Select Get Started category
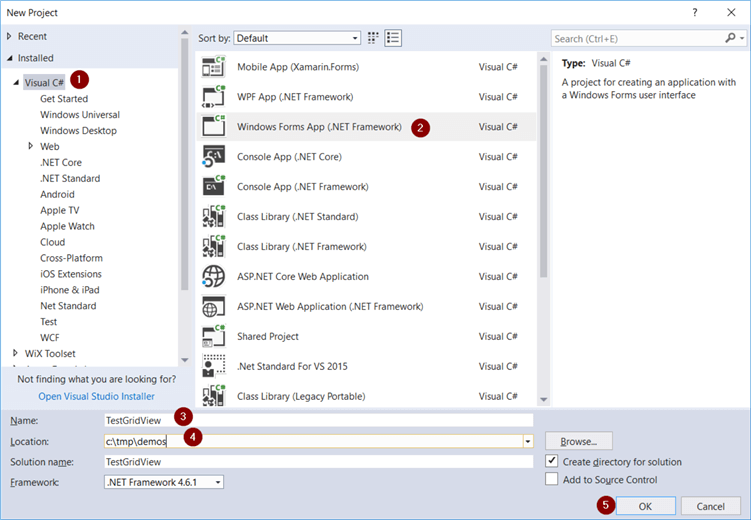The image size is (751, 520). [64, 99]
